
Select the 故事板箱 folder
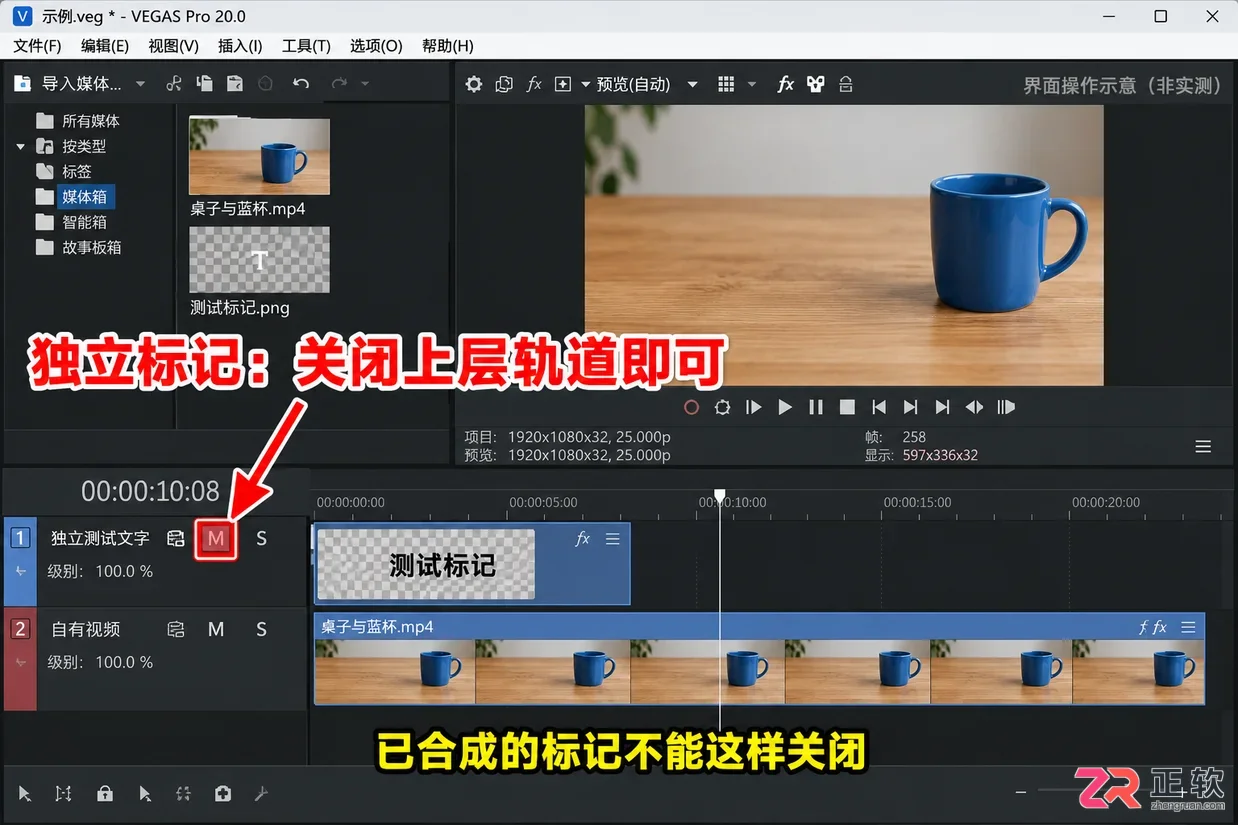coord(79,247)
